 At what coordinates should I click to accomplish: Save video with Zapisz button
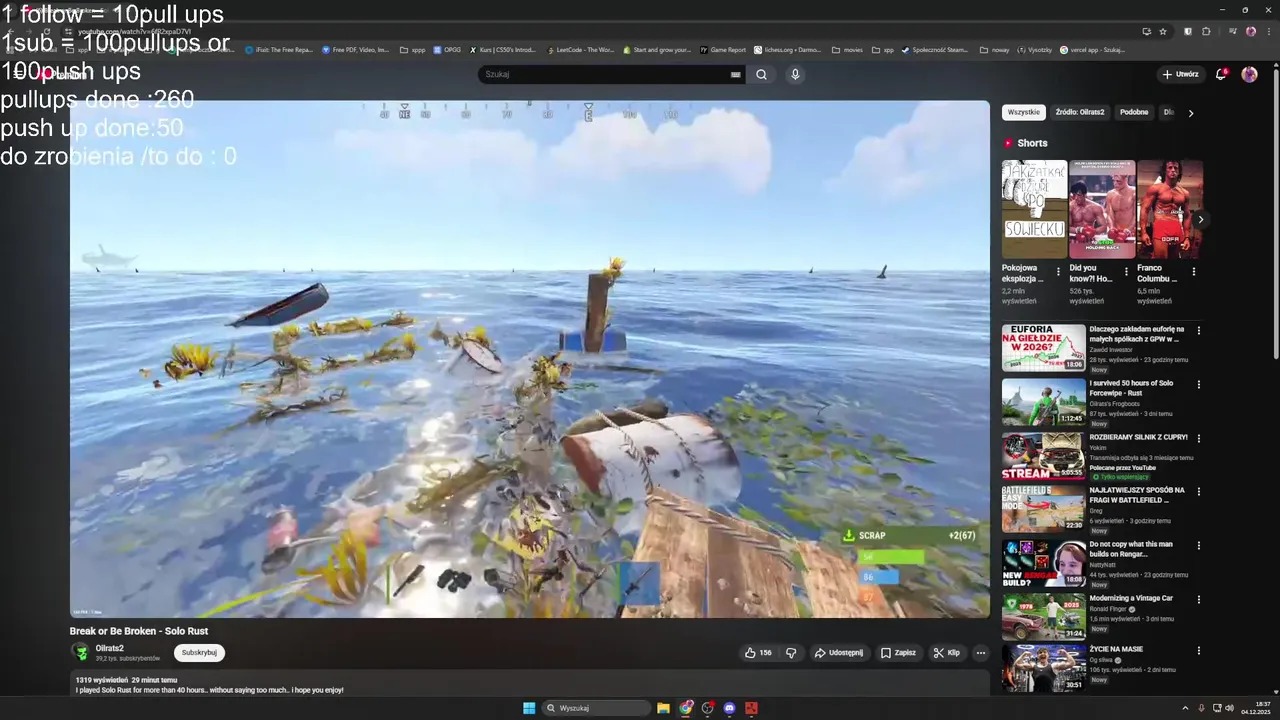(x=898, y=653)
